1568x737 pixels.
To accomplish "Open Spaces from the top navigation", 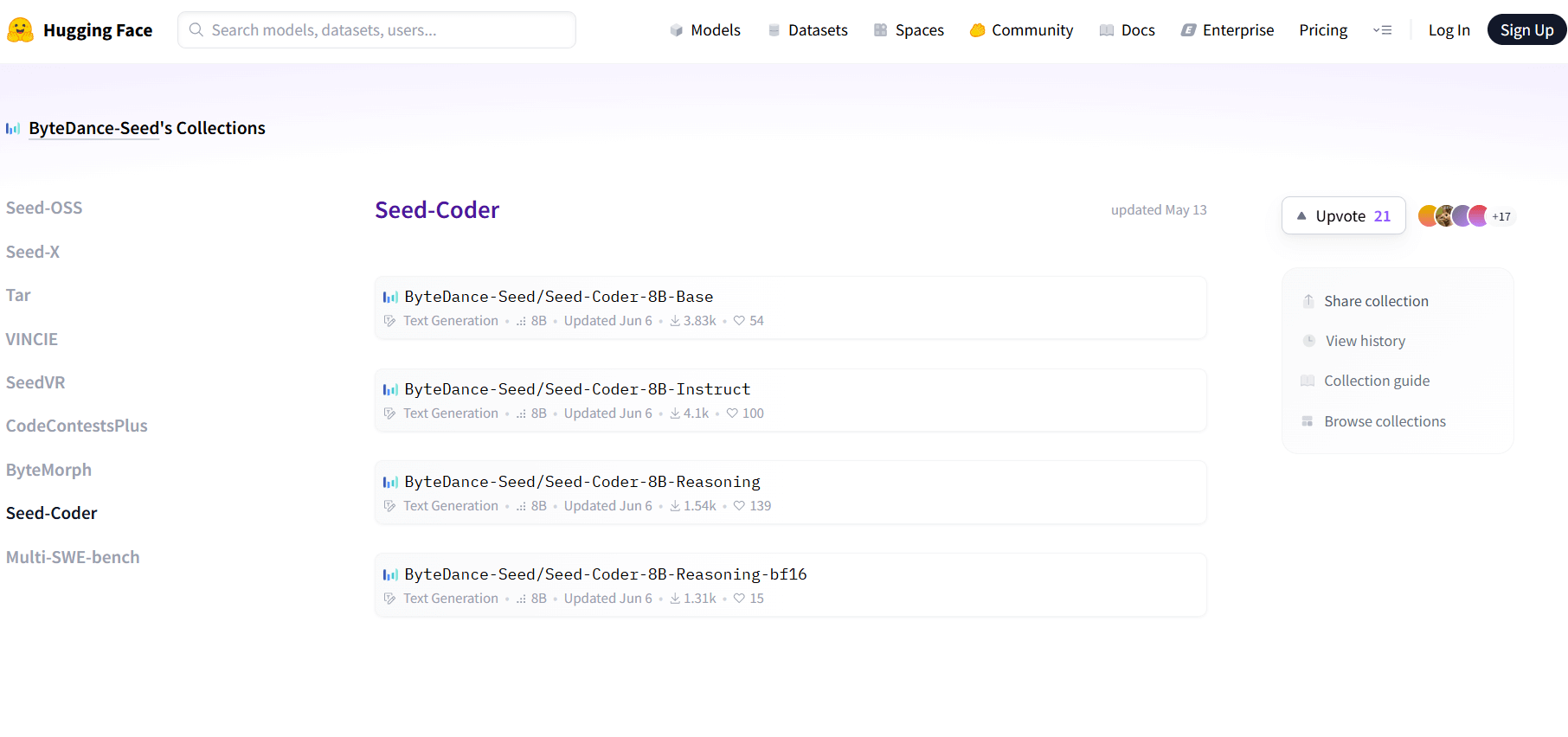I will [909, 30].
